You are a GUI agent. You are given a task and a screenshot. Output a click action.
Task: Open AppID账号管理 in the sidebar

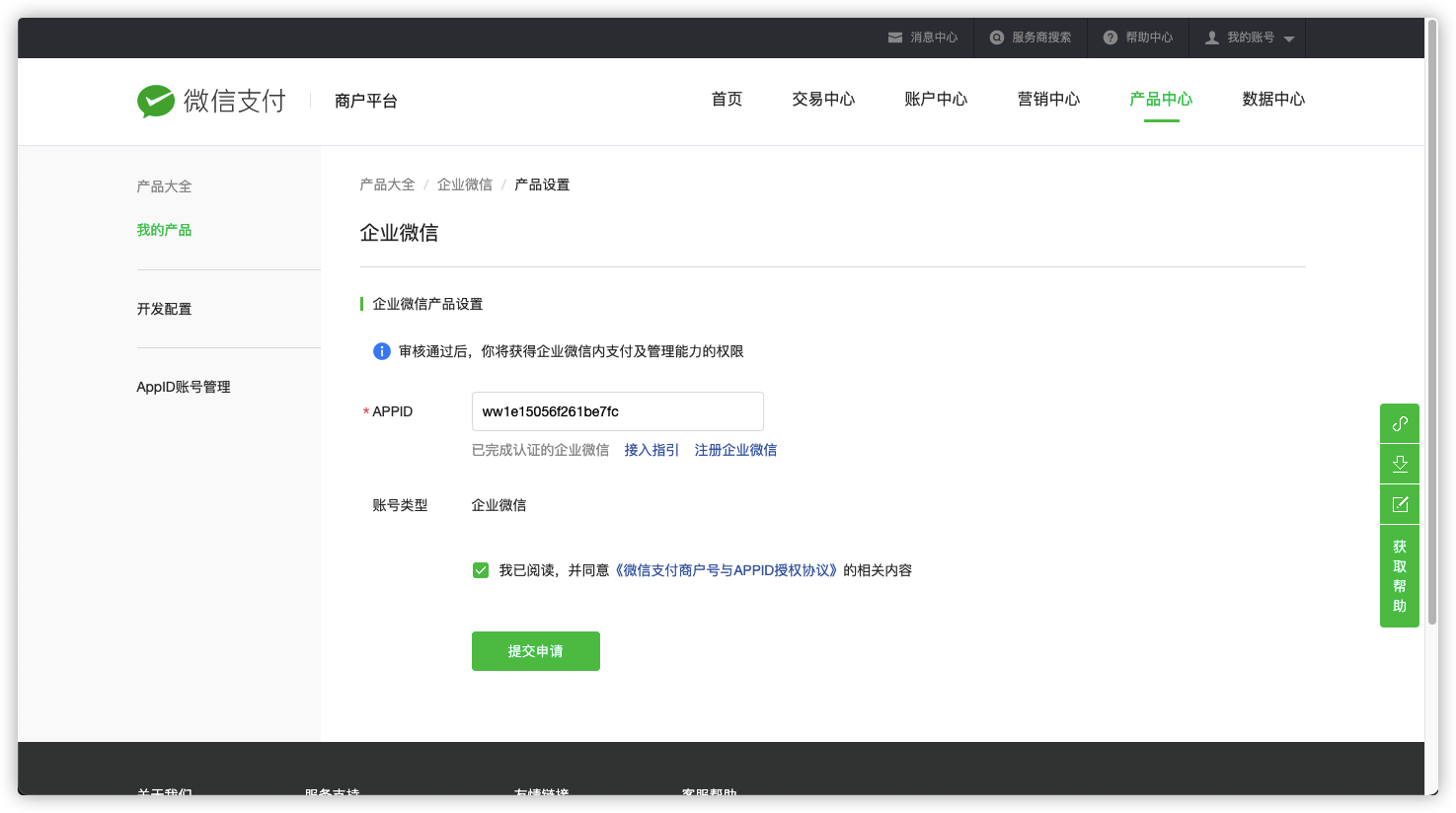pyautogui.click(x=184, y=387)
